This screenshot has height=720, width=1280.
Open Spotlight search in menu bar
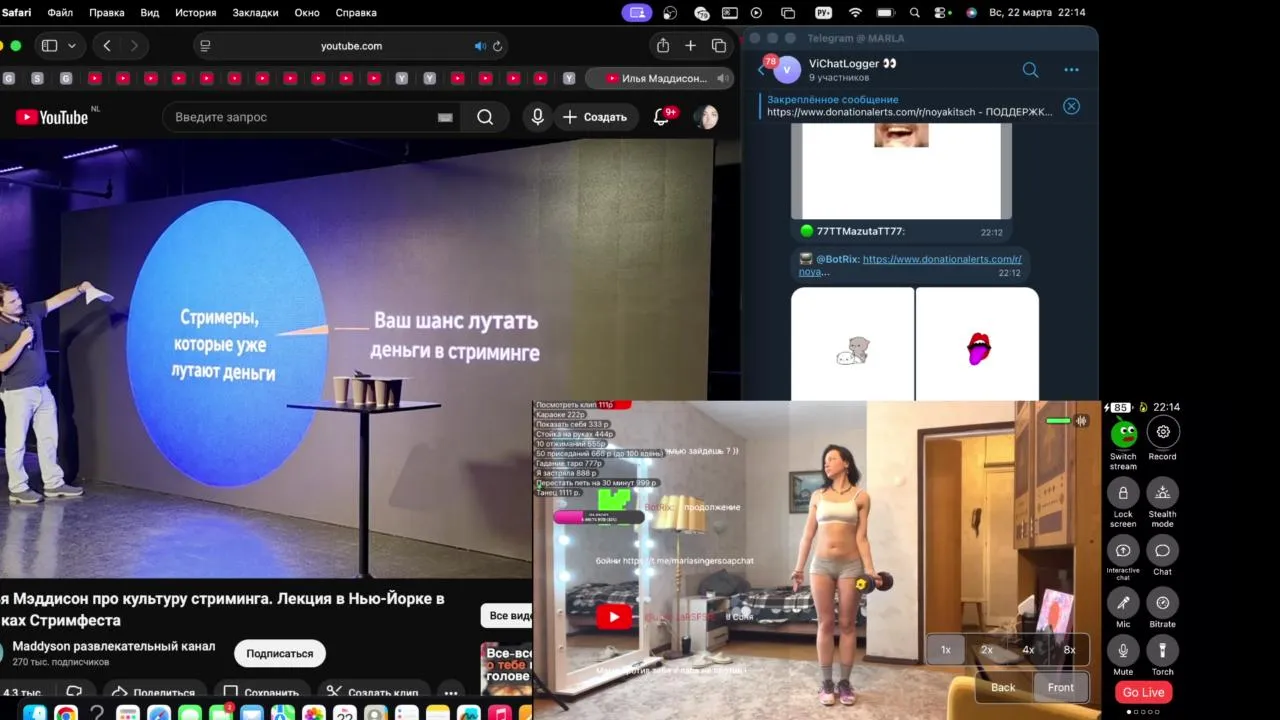[915, 13]
